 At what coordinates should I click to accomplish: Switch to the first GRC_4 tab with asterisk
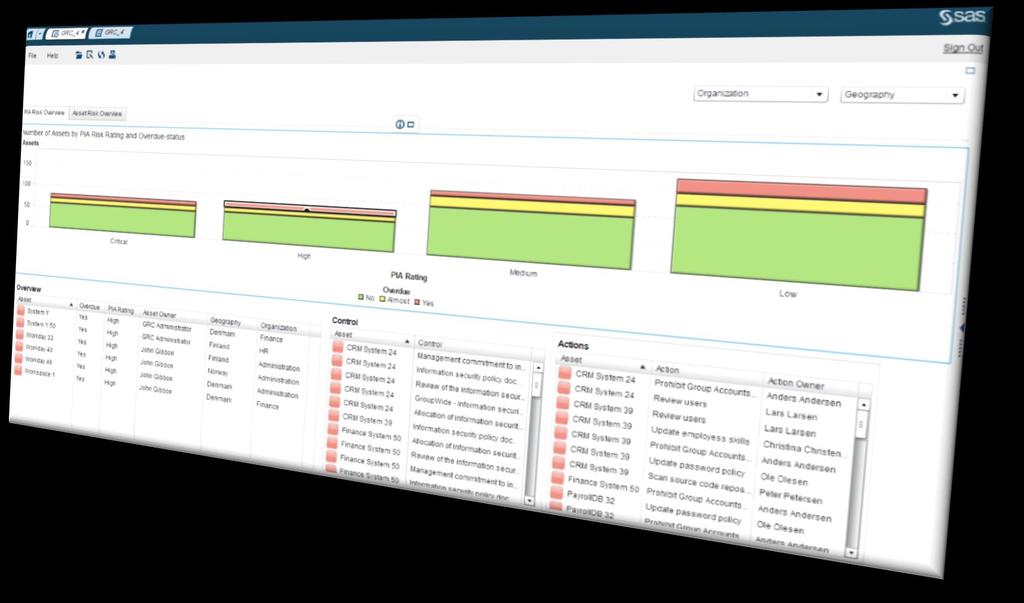(x=67, y=33)
